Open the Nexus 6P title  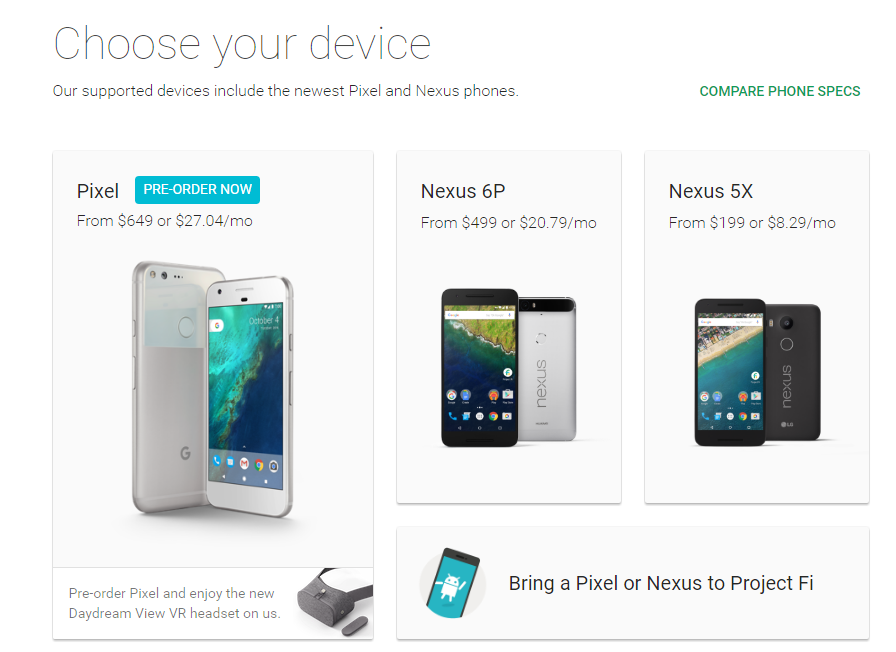(x=463, y=191)
